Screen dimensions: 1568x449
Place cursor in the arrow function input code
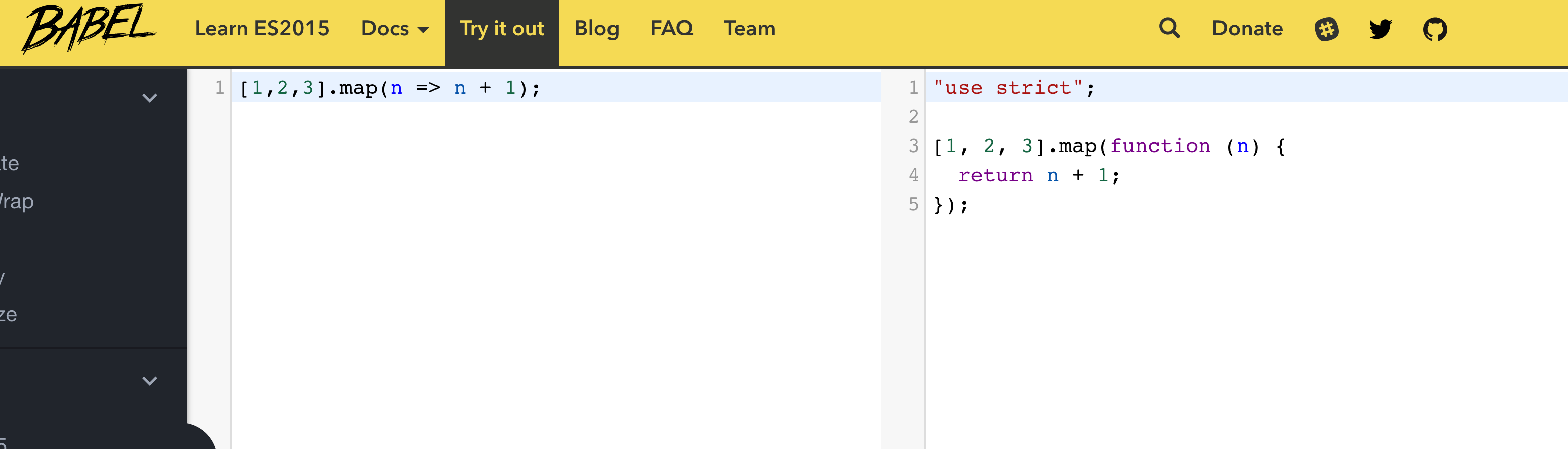click(390, 88)
